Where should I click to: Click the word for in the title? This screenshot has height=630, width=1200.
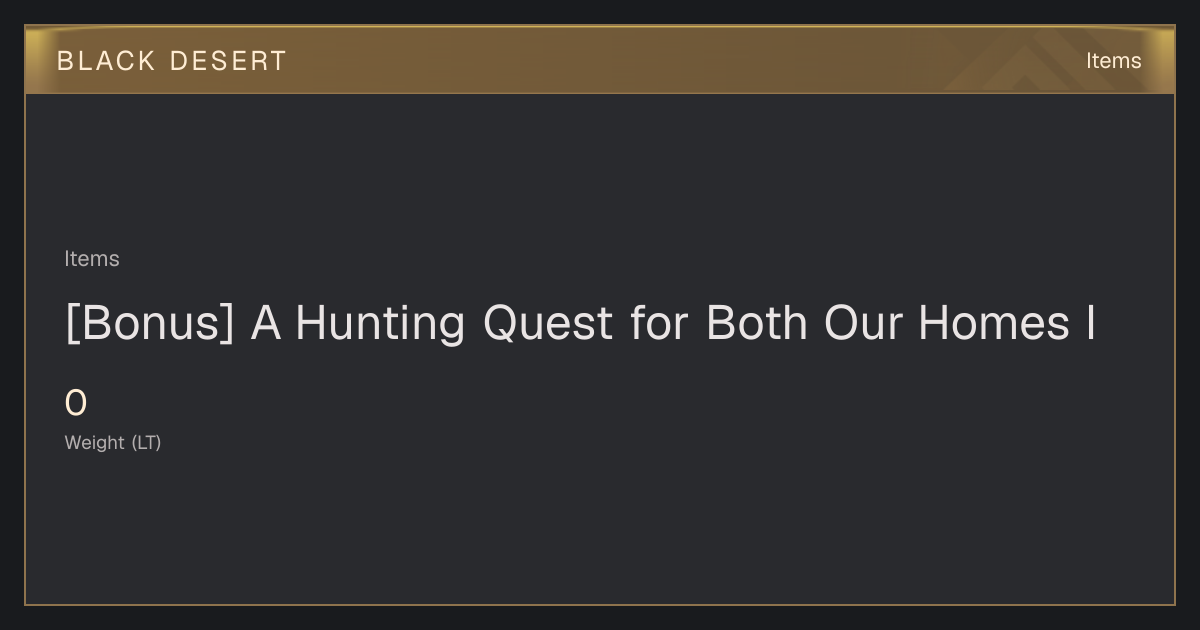point(659,324)
